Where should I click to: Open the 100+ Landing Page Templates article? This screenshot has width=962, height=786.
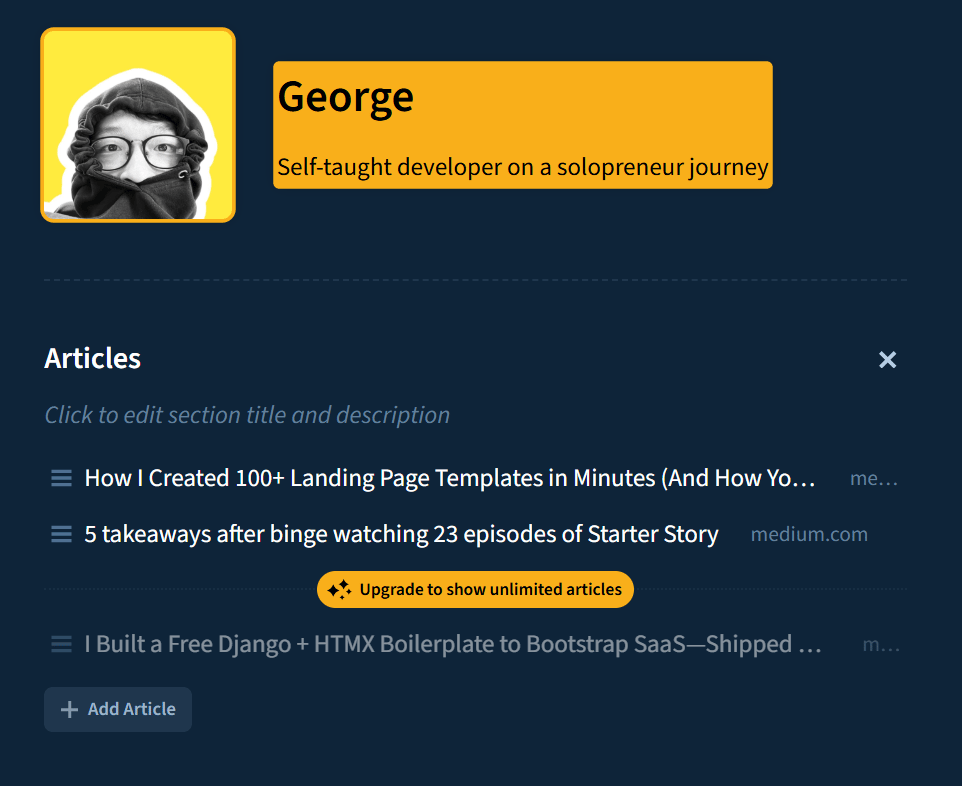(450, 478)
